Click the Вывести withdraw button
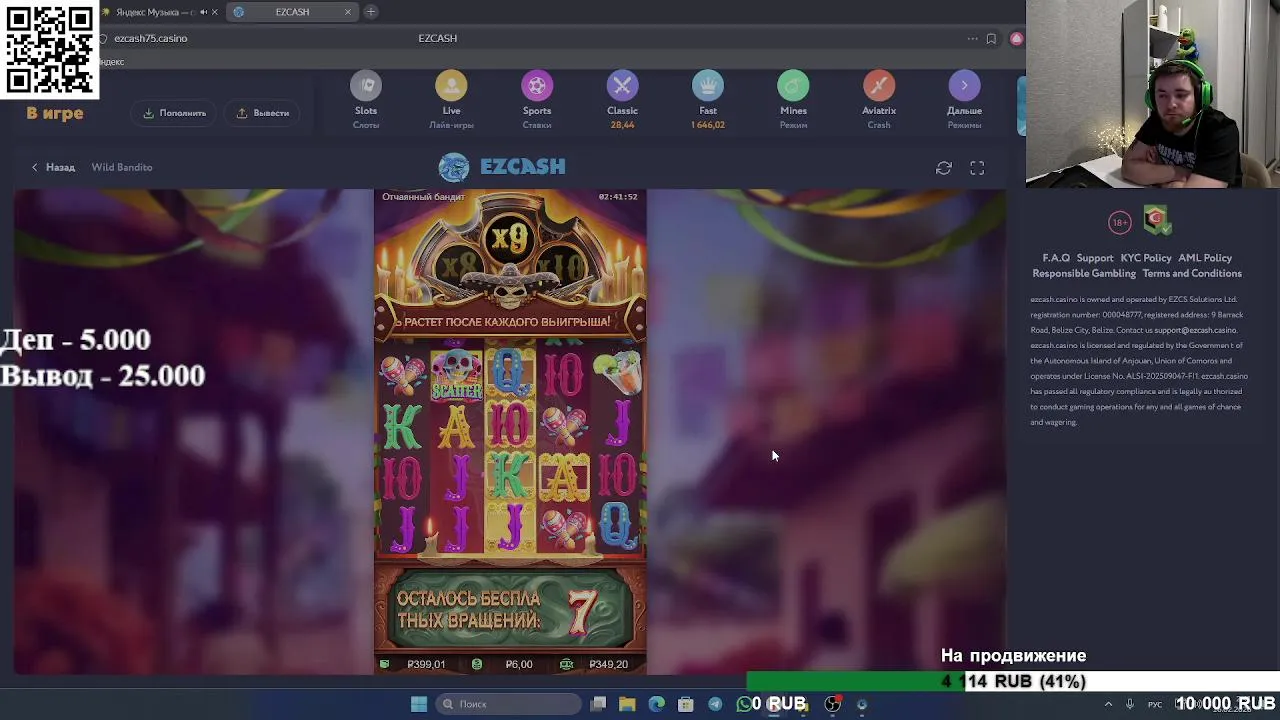Image resolution: width=1280 pixels, height=720 pixels. click(263, 113)
